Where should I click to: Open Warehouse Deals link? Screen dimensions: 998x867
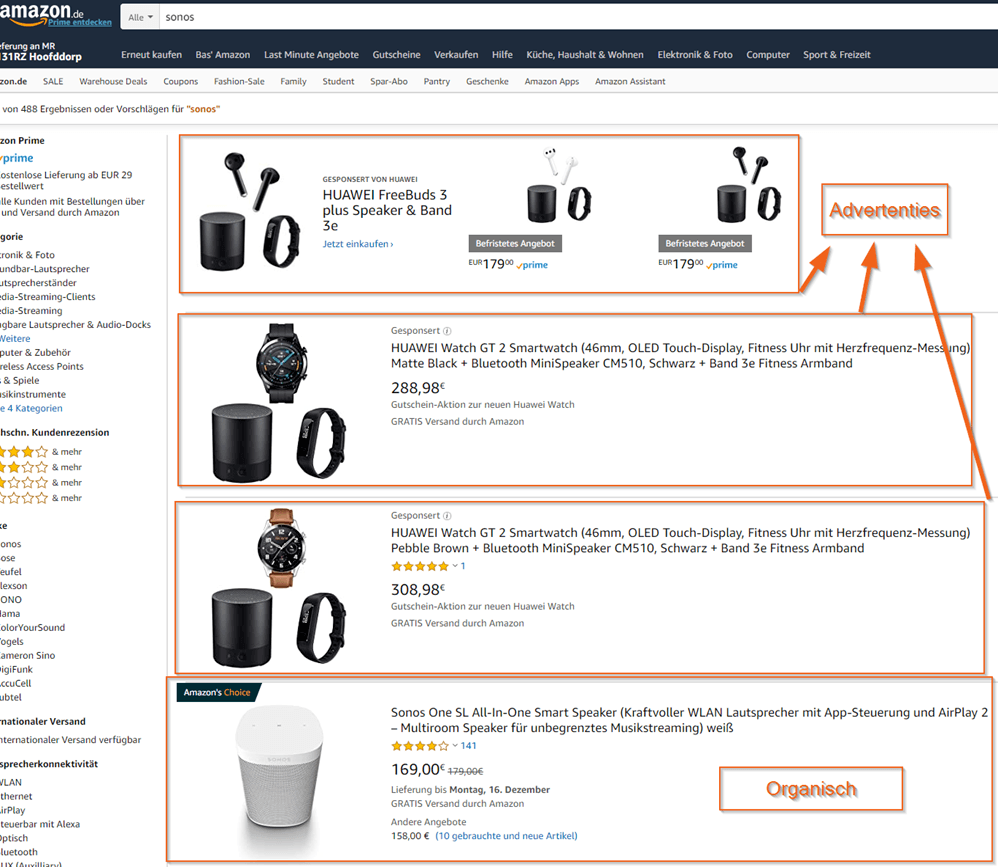tap(113, 81)
